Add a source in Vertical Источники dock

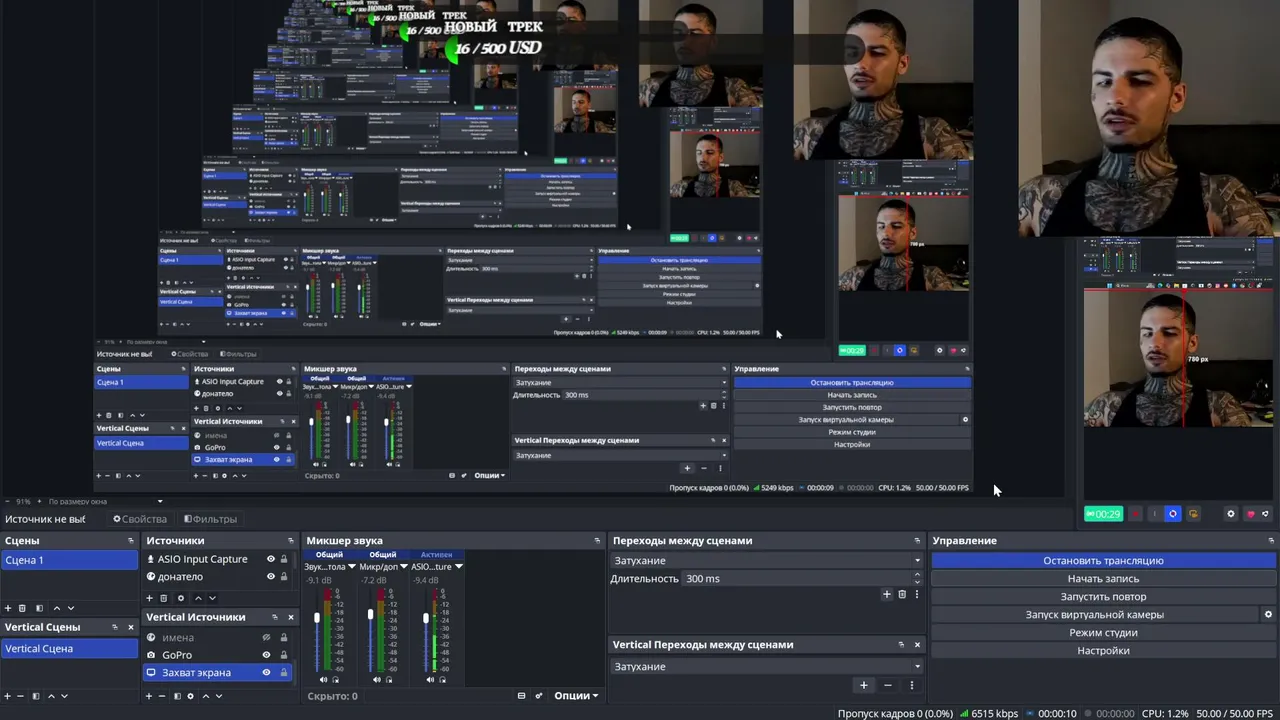click(150, 696)
